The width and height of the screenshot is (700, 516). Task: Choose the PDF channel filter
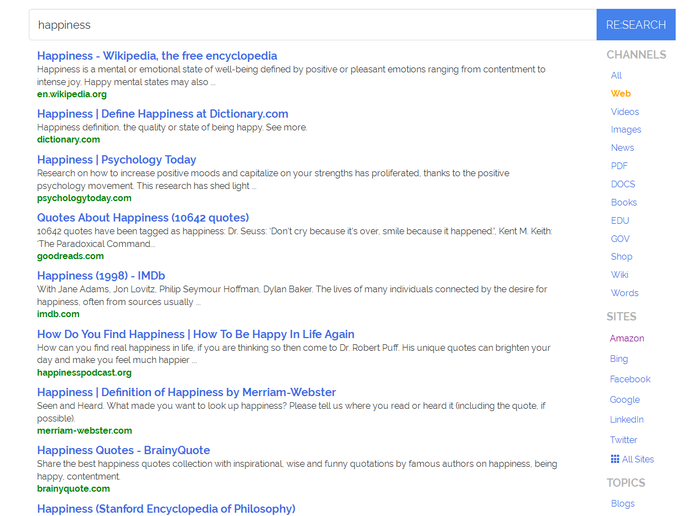pos(619,166)
